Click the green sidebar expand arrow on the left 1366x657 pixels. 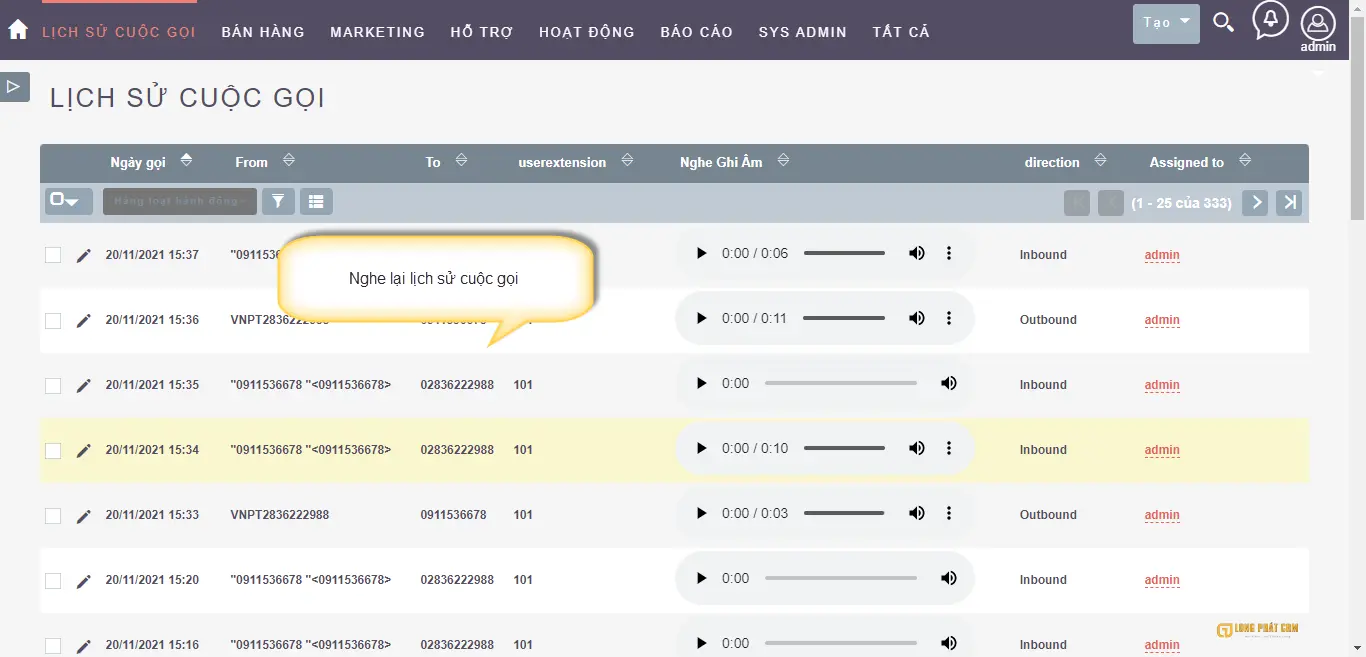[14, 87]
